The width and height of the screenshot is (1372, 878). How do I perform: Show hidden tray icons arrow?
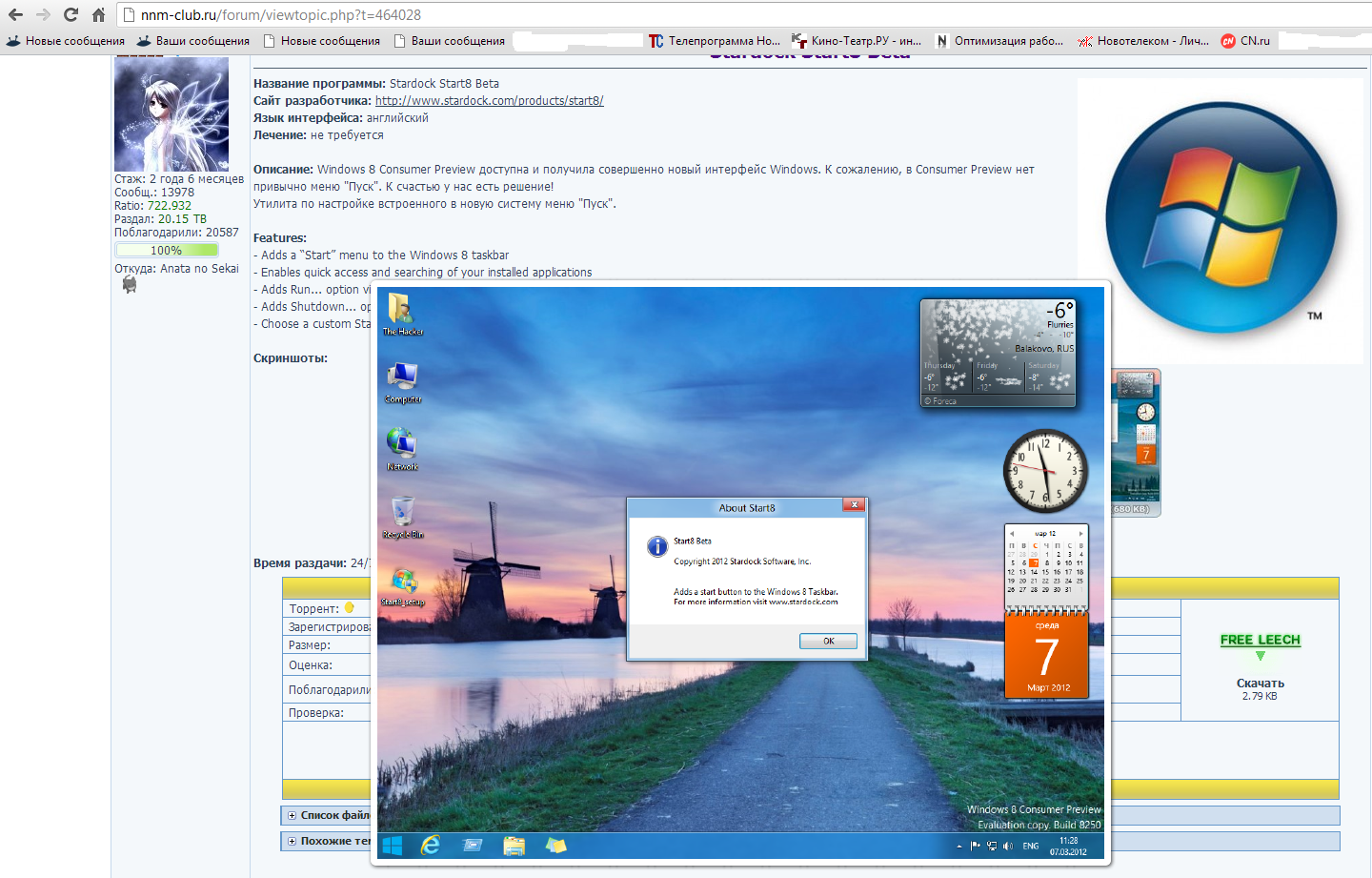pyautogui.click(x=958, y=846)
